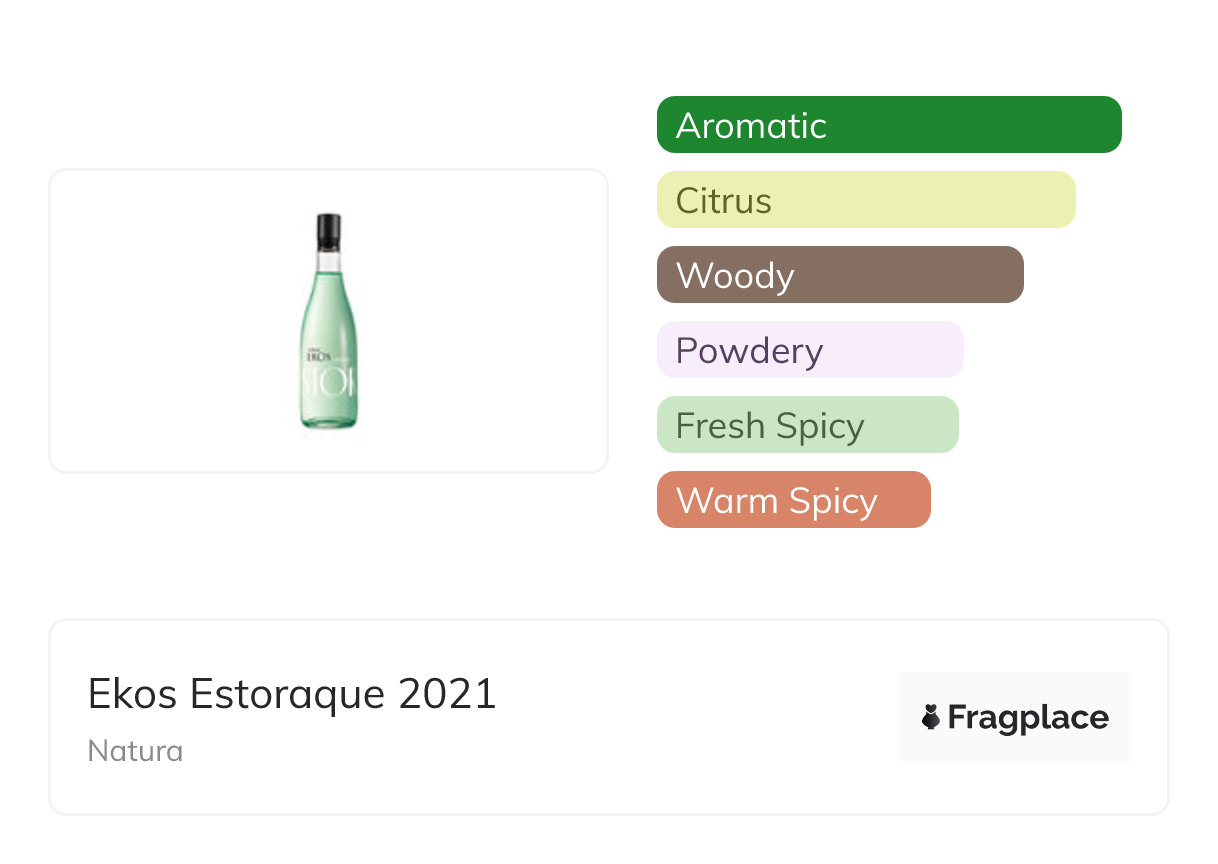1218x864 pixels.
Task: Select the Powdery accord bar
Action: point(809,350)
